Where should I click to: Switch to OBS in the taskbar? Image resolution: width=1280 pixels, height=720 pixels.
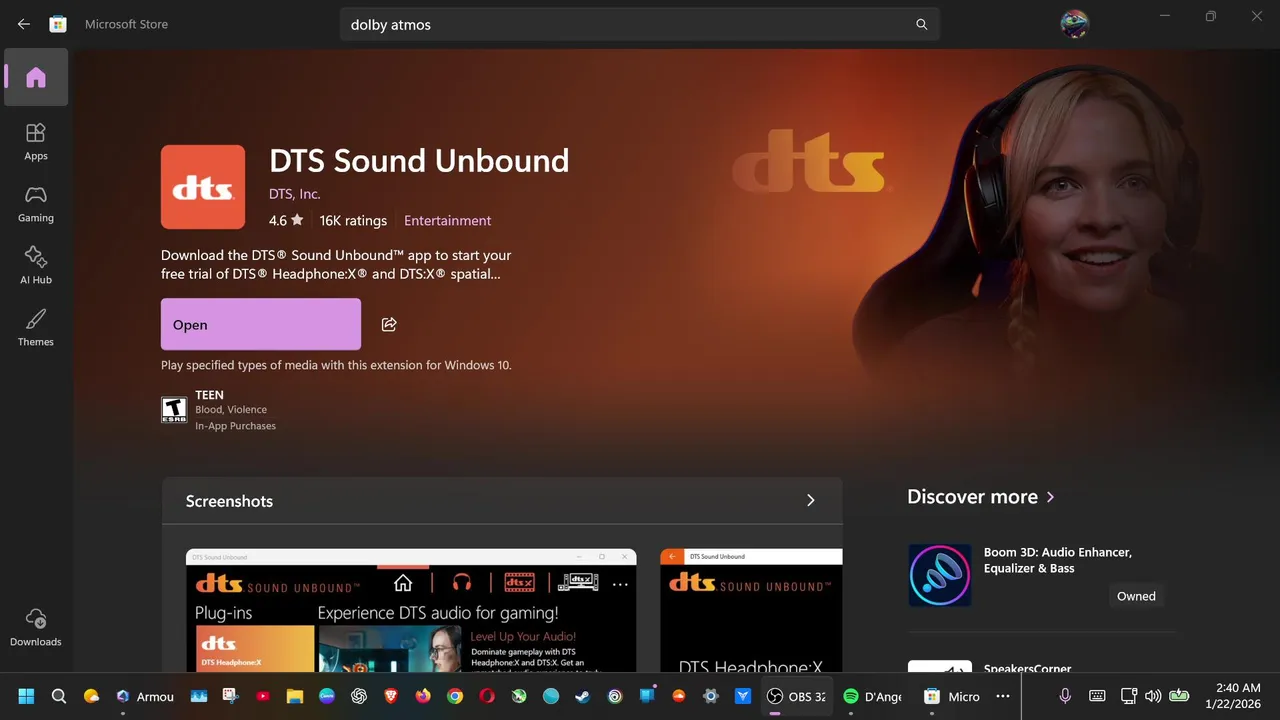pyautogui.click(x=796, y=696)
